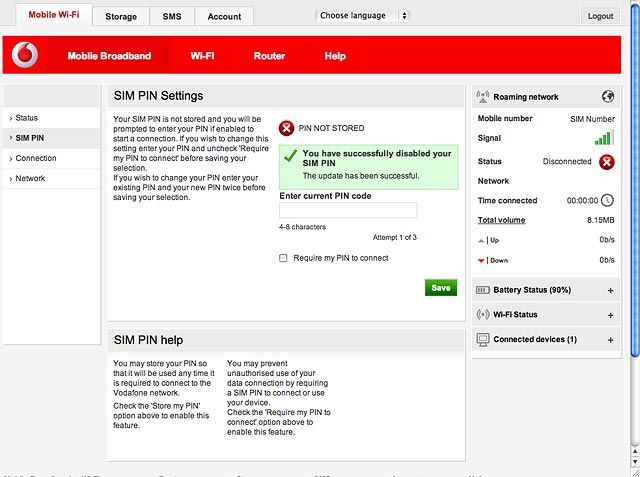
Task: Switch to the Storage tab
Action: tap(121, 16)
